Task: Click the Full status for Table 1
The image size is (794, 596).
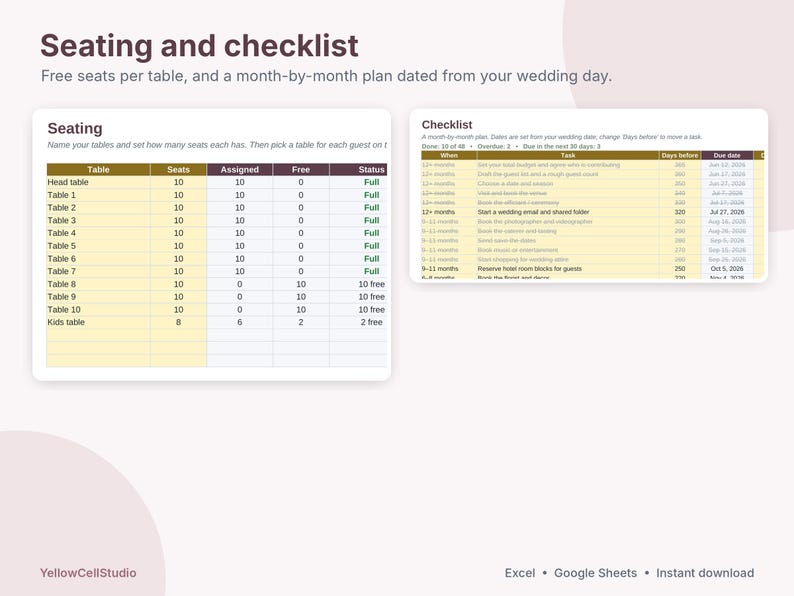Action: [x=371, y=195]
